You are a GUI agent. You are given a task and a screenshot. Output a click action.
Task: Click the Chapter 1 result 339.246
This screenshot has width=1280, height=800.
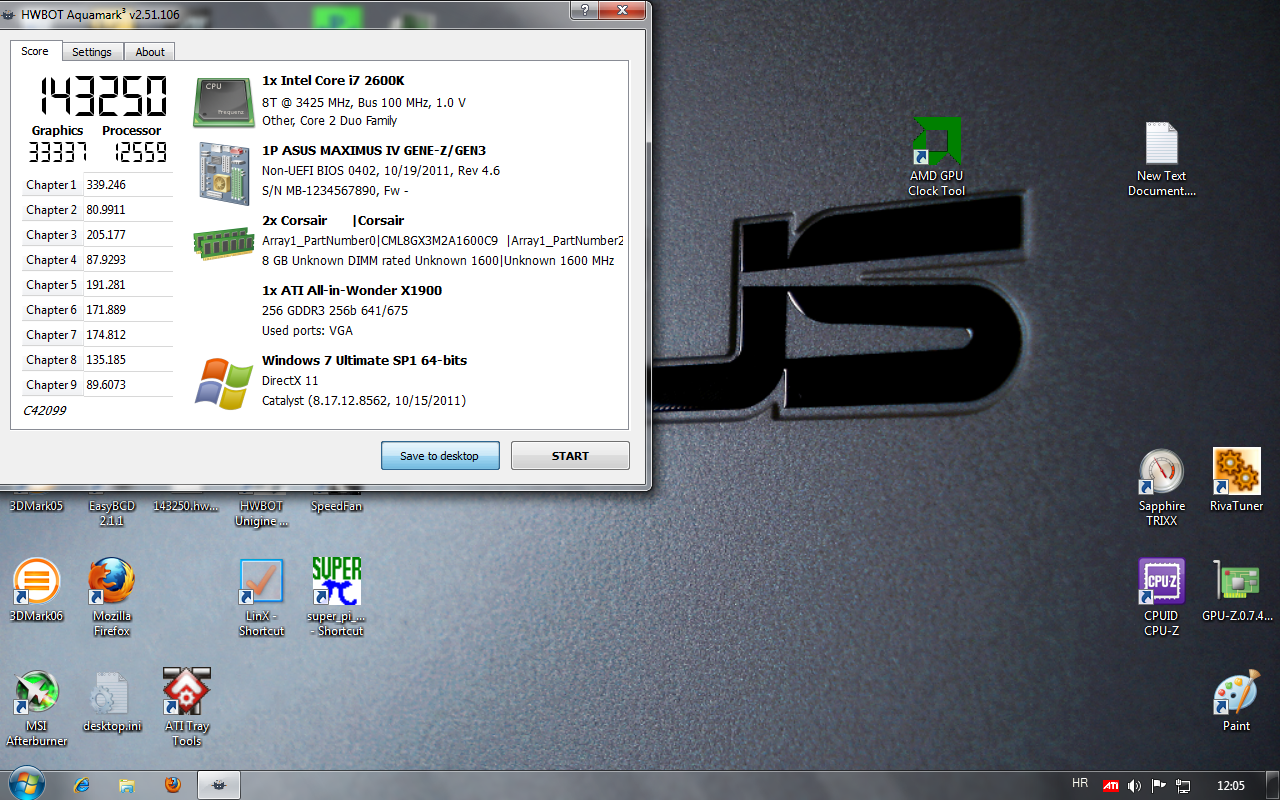106,185
